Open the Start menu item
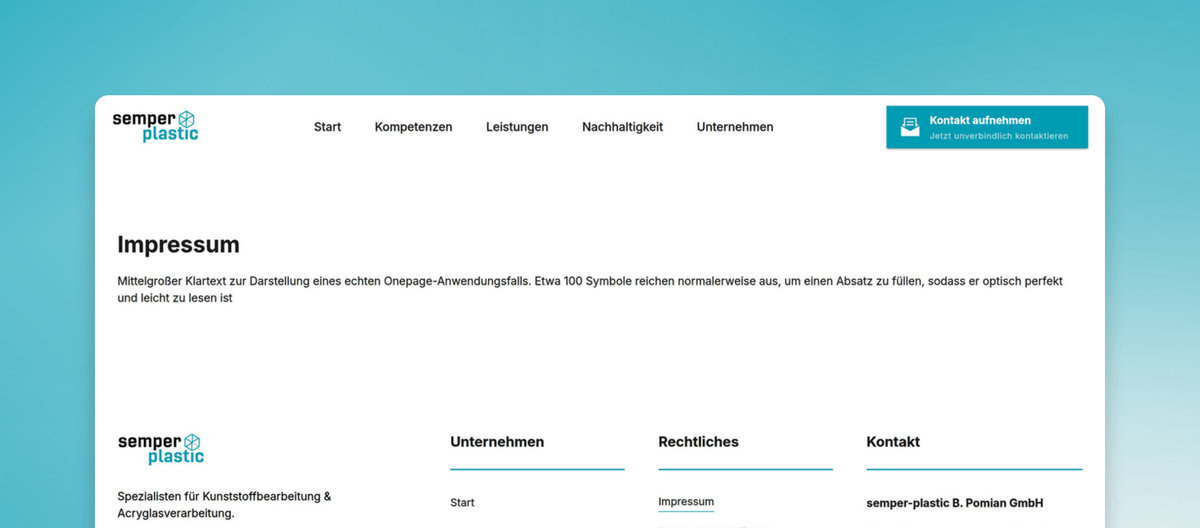1200x528 pixels. click(x=327, y=127)
